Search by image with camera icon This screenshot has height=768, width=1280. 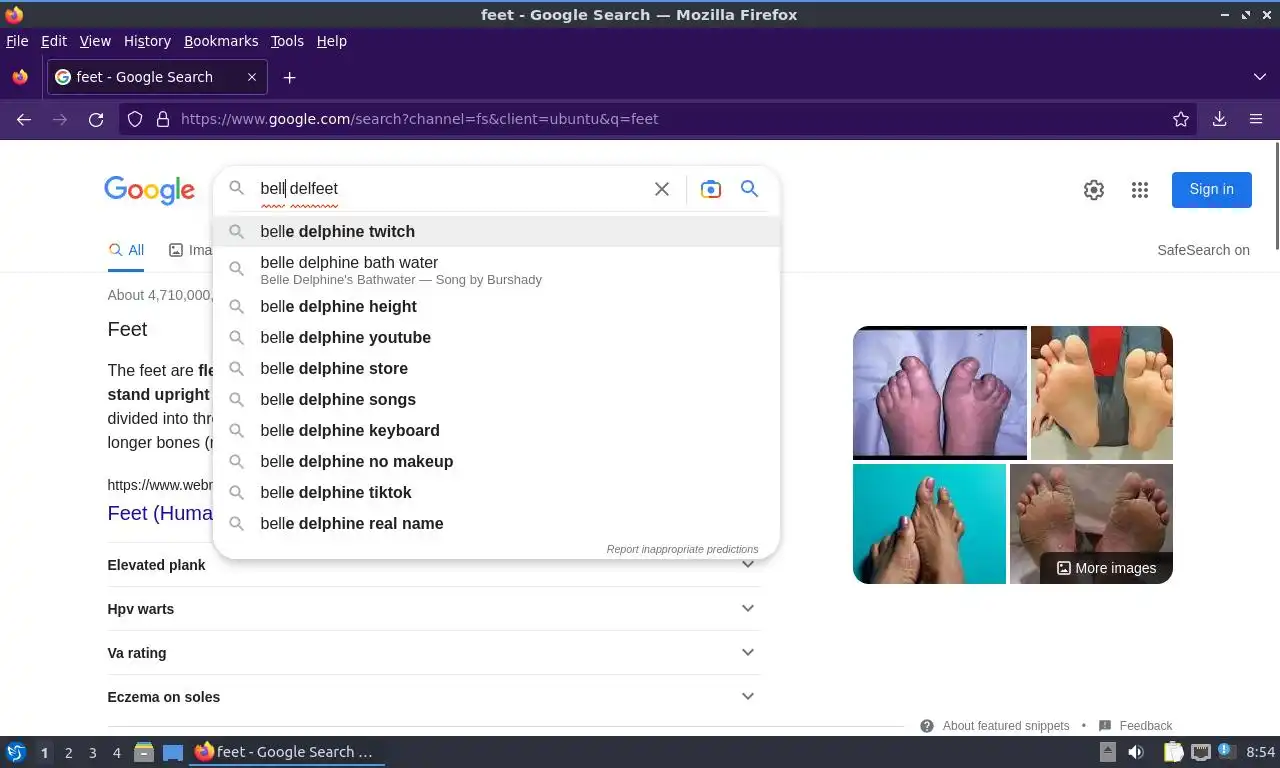point(711,189)
